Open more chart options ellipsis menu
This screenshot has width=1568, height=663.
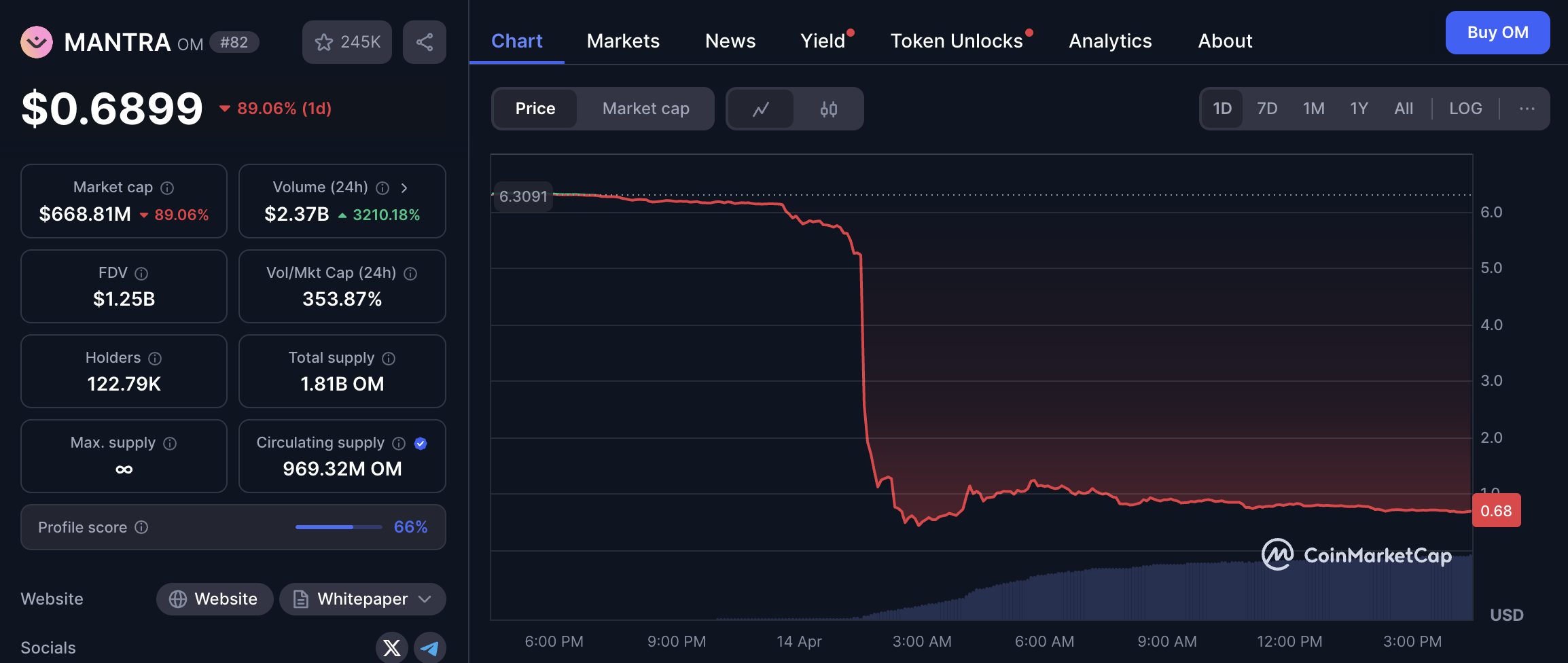pos(1527,109)
